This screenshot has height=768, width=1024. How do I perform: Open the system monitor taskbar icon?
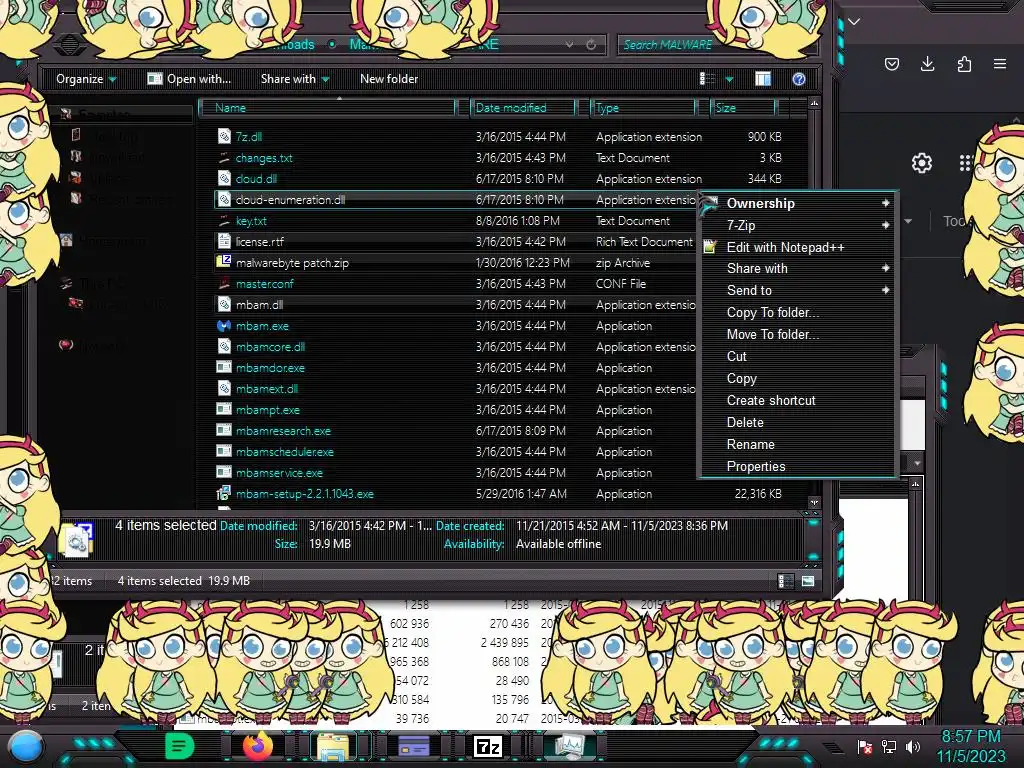point(570,746)
